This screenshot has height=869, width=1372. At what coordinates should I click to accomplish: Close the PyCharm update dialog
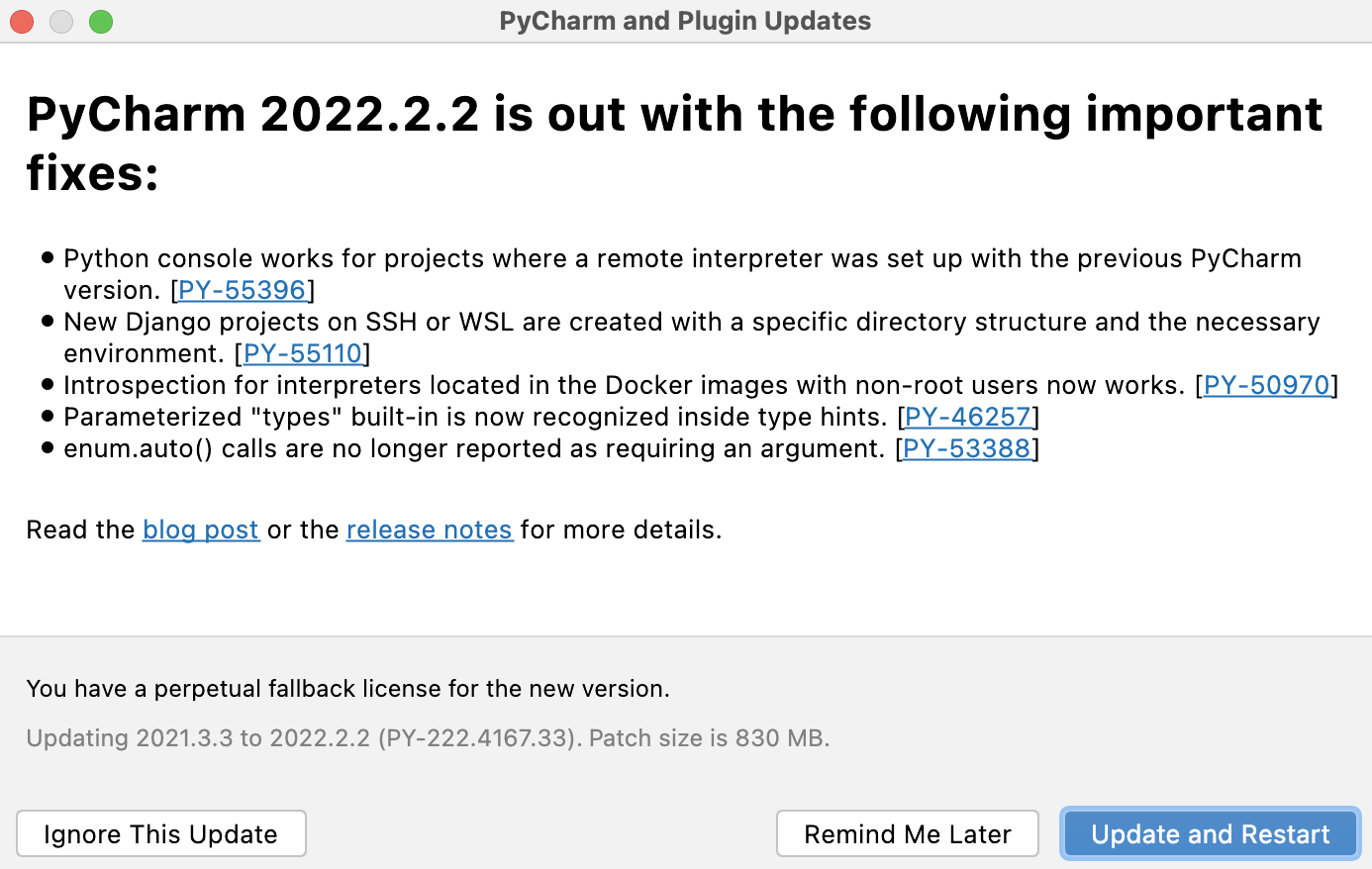pos(21,21)
